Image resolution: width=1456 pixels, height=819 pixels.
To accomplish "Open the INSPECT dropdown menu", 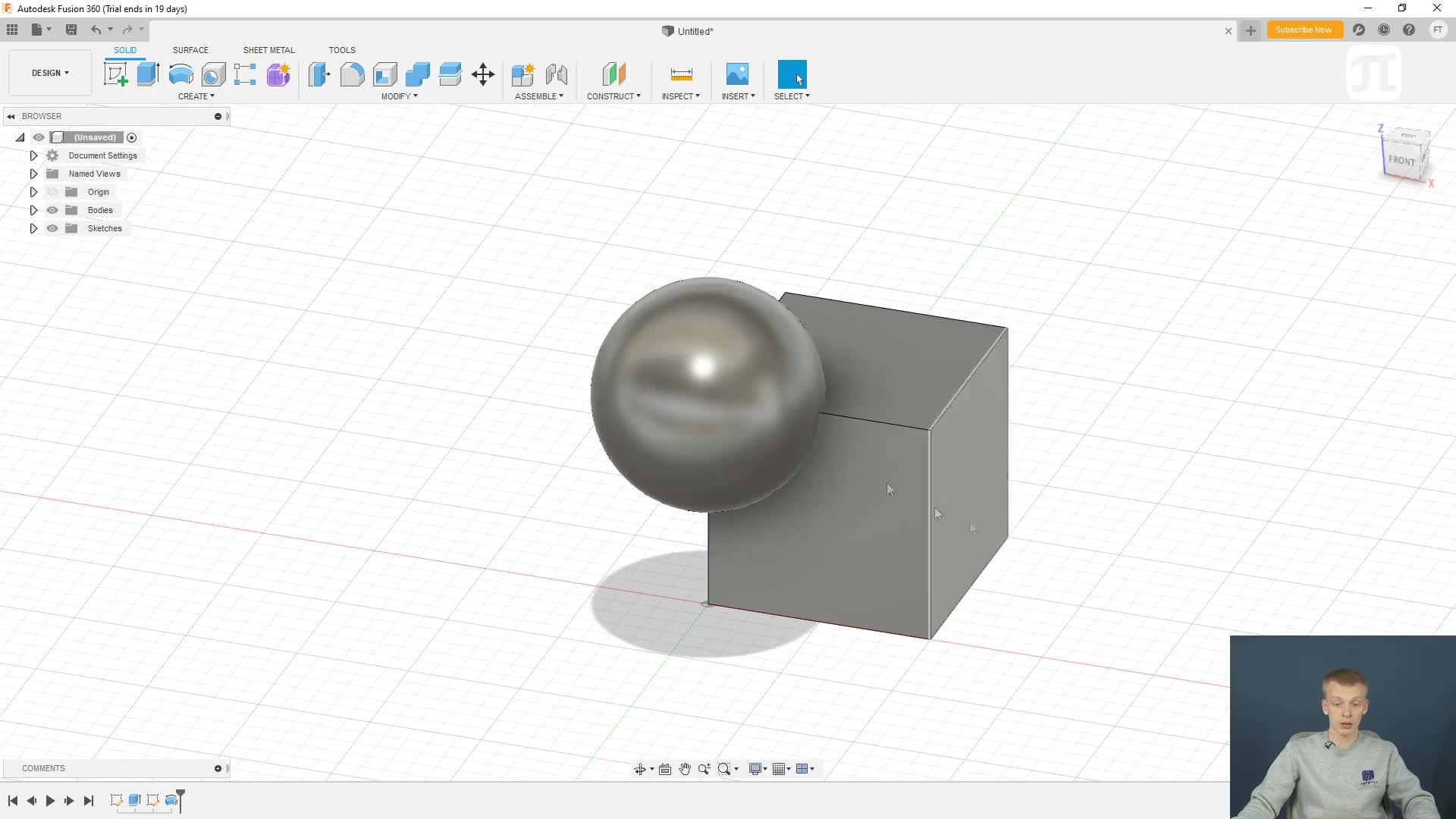I will pos(681,96).
